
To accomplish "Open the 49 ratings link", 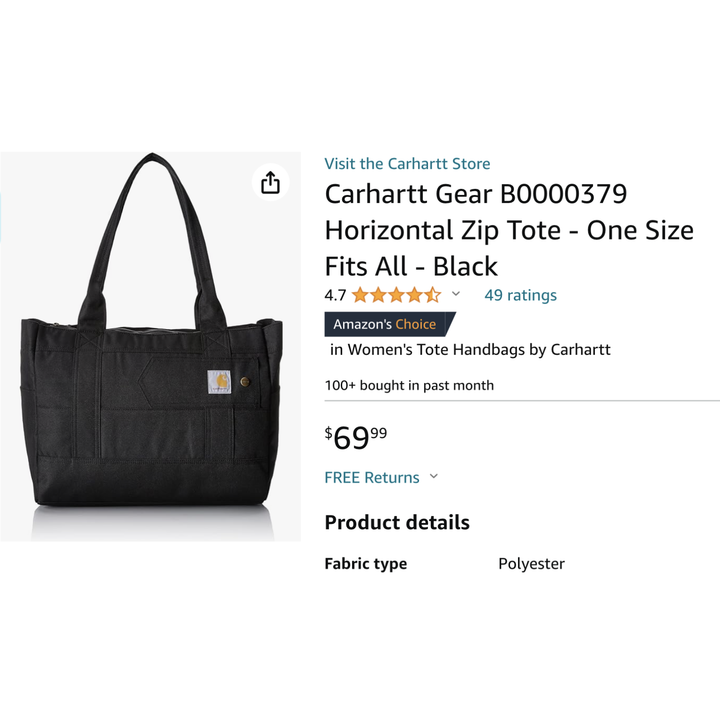I will [520, 295].
